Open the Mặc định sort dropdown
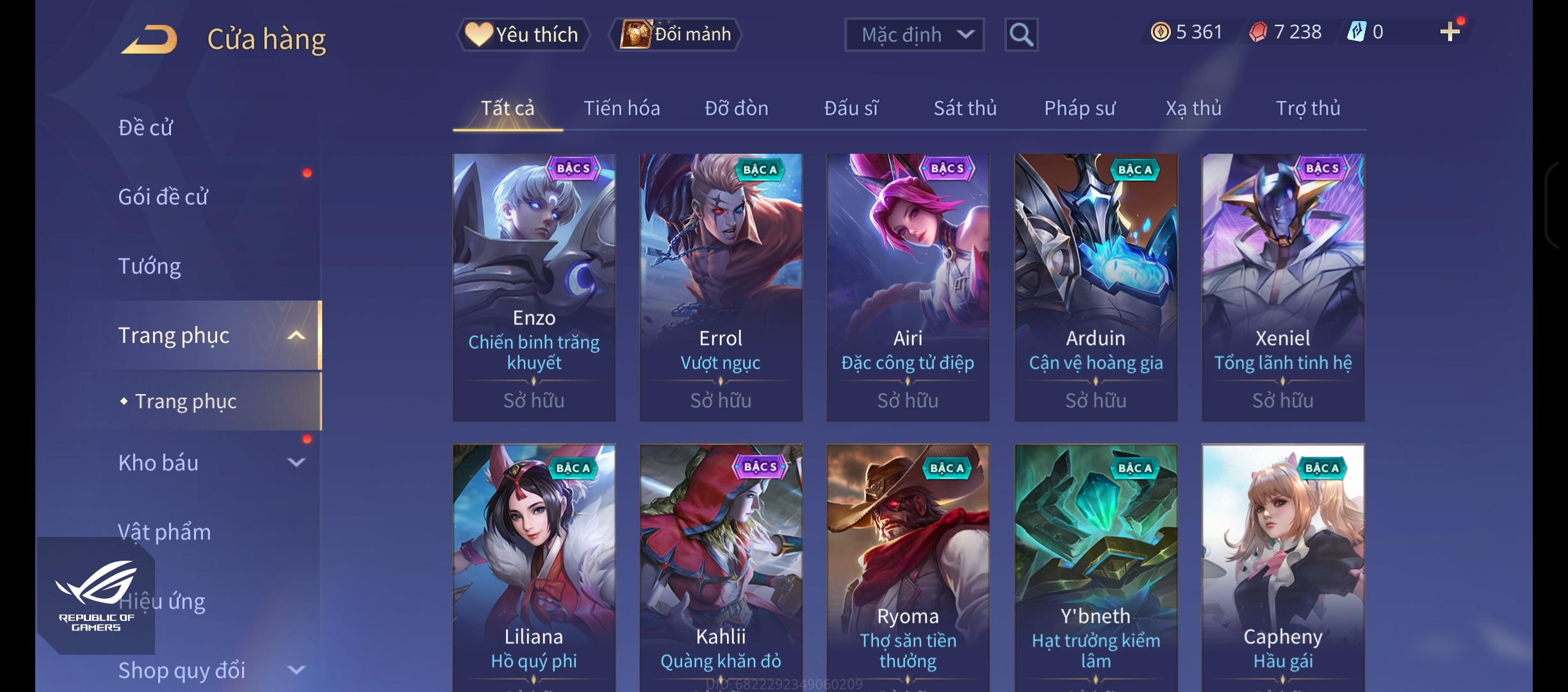The width and height of the screenshot is (1568, 692). tap(914, 35)
